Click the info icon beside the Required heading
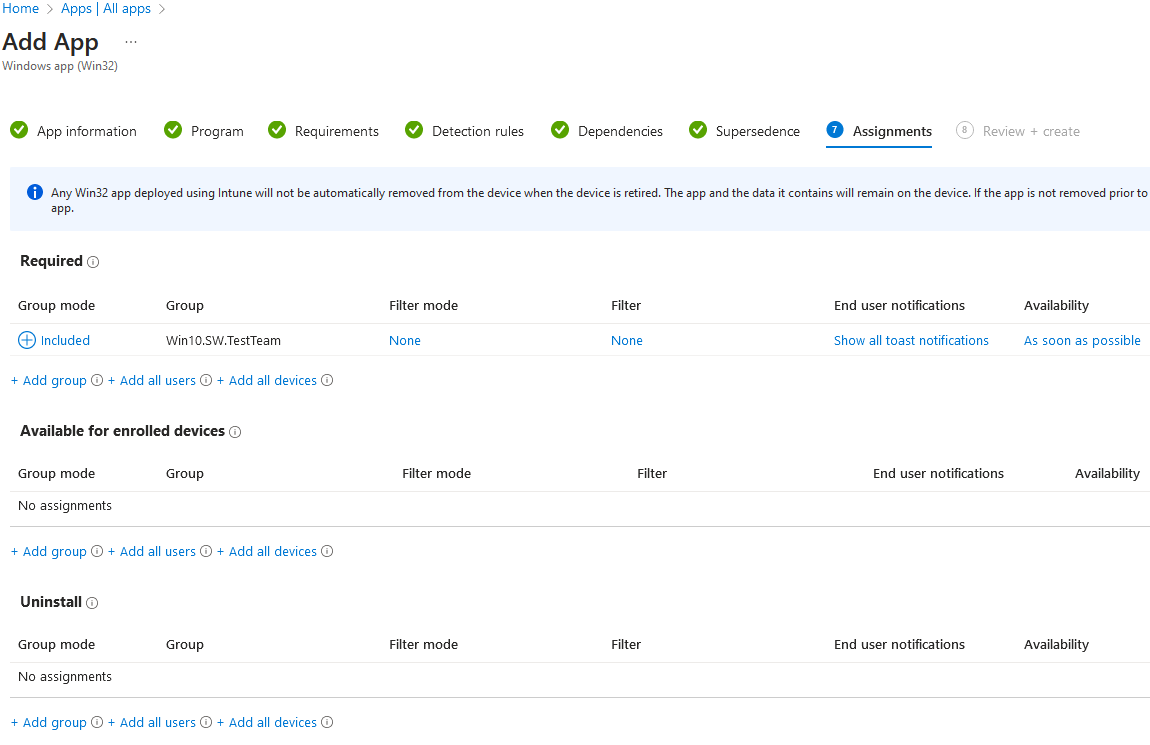This screenshot has height=745, width=1150. tap(93, 262)
